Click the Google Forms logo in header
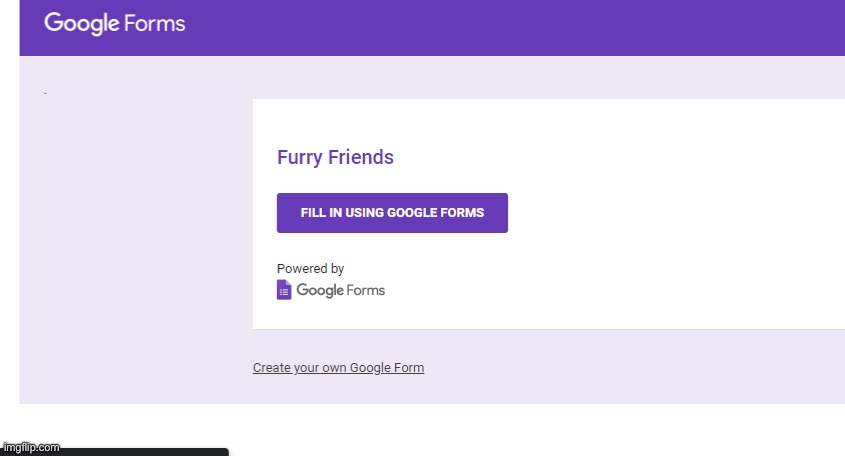The height and width of the screenshot is (456, 845). coord(115,24)
